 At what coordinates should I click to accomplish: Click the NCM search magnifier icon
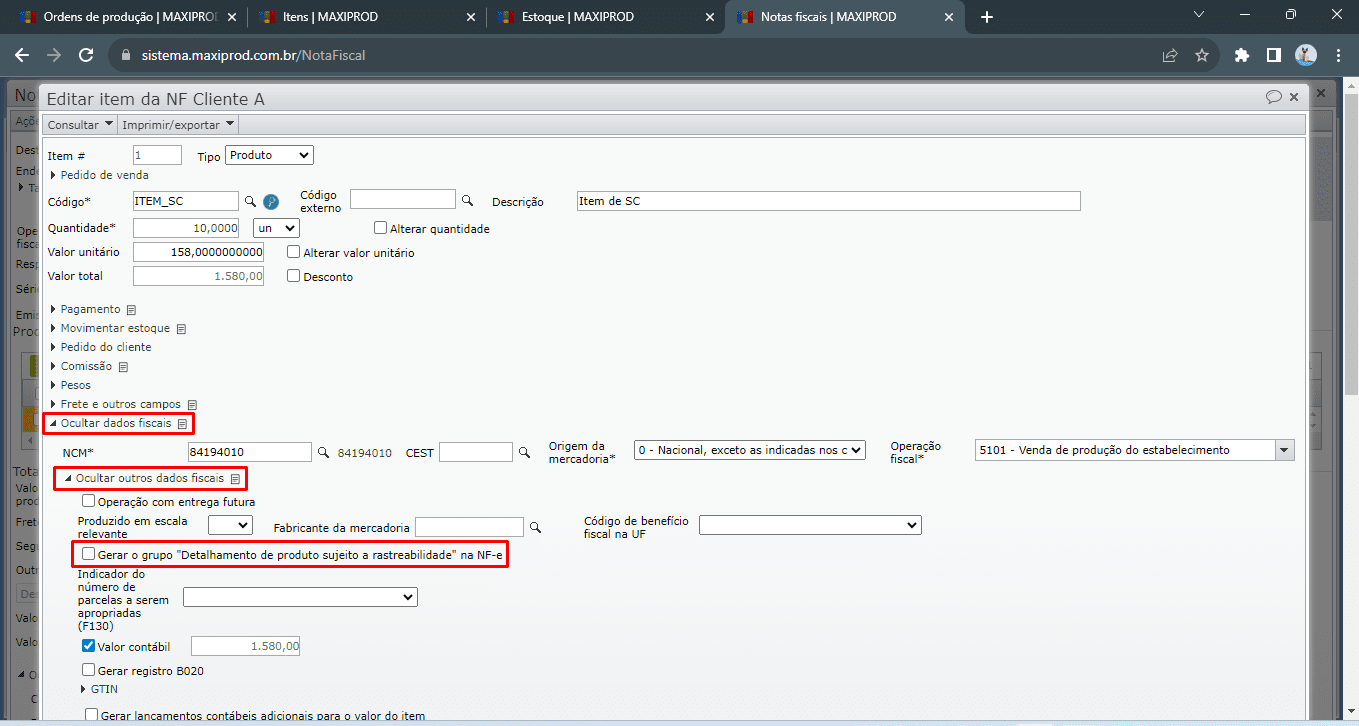323,453
